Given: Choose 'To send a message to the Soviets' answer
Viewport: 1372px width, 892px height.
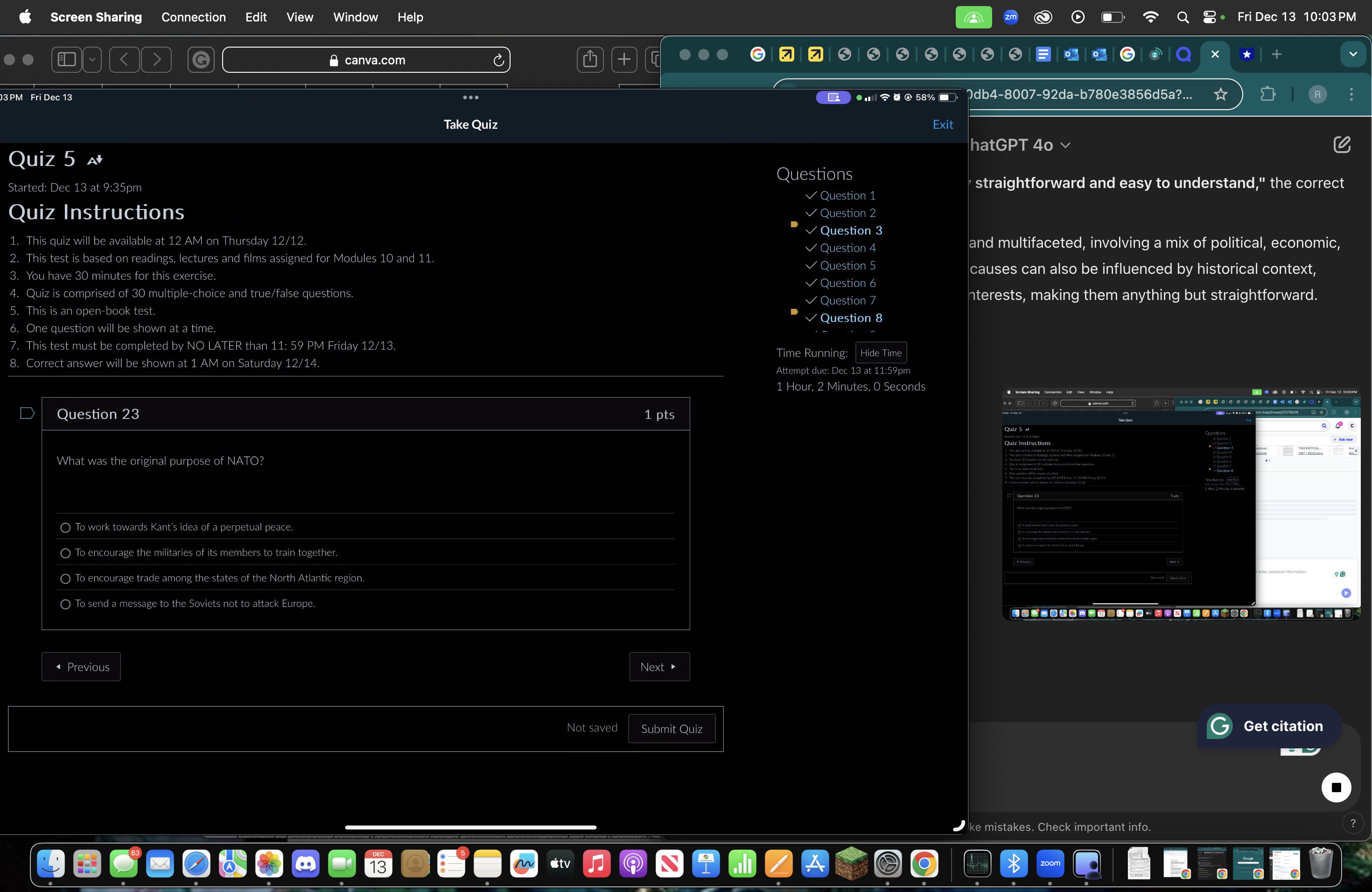Looking at the screenshot, I should (65, 604).
